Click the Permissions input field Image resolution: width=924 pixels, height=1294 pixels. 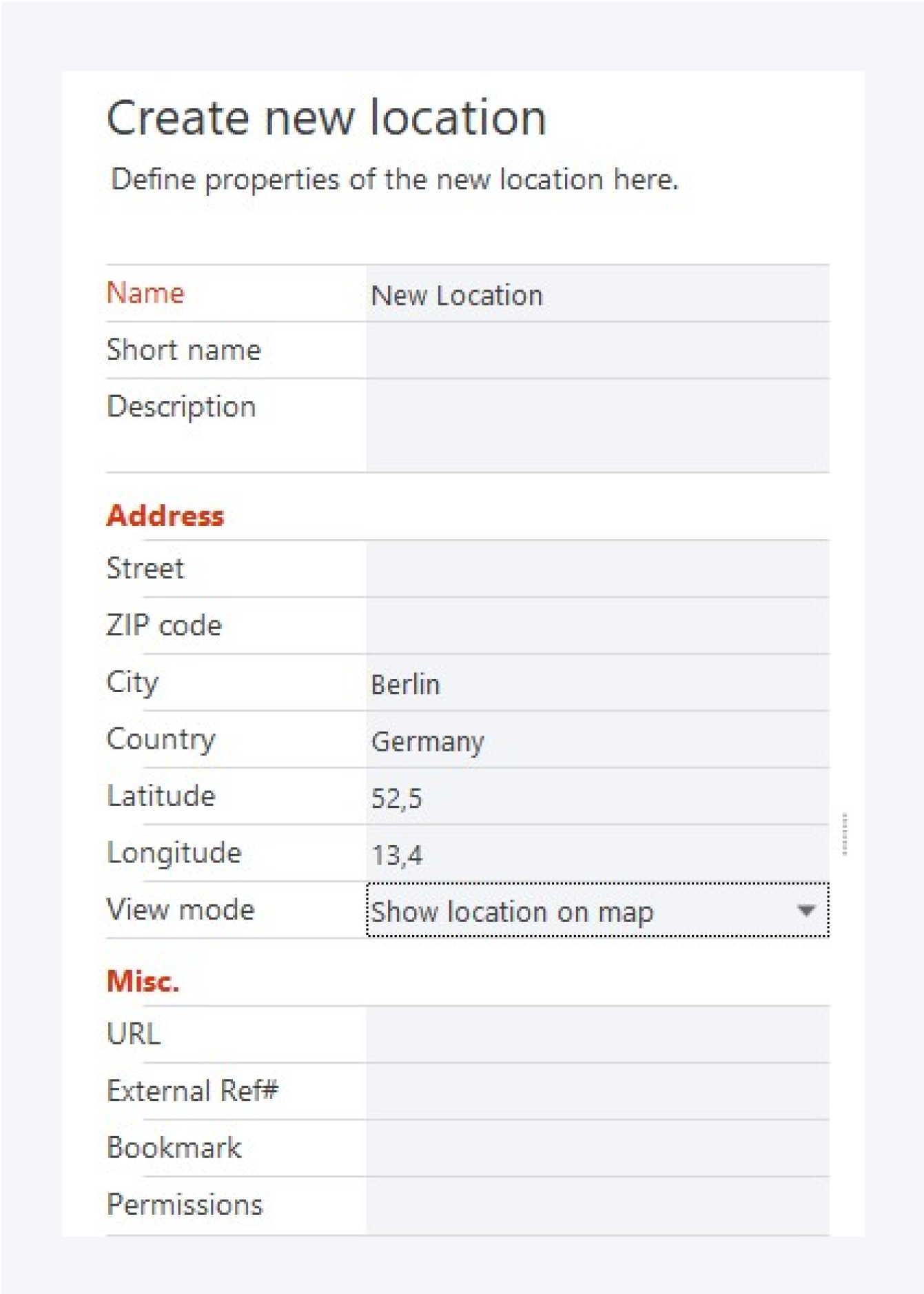click(x=597, y=1206)
